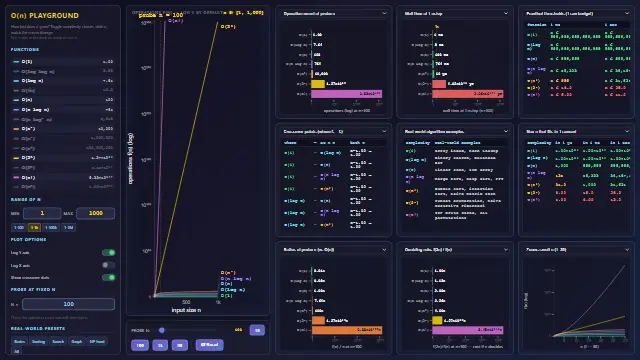Apply the All real-world preset
640x360 pixels.
(x=16, y=351)
